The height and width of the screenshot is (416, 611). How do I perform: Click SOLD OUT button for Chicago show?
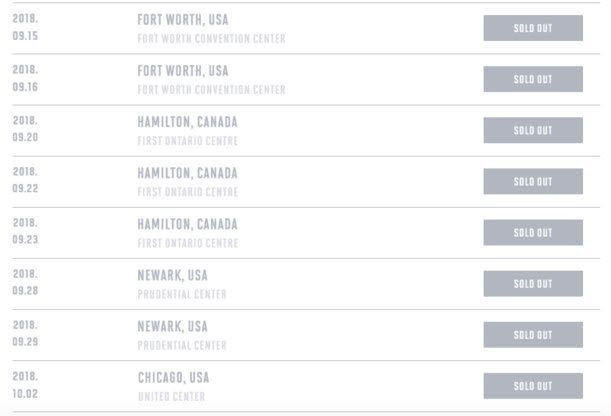[532, 386]
